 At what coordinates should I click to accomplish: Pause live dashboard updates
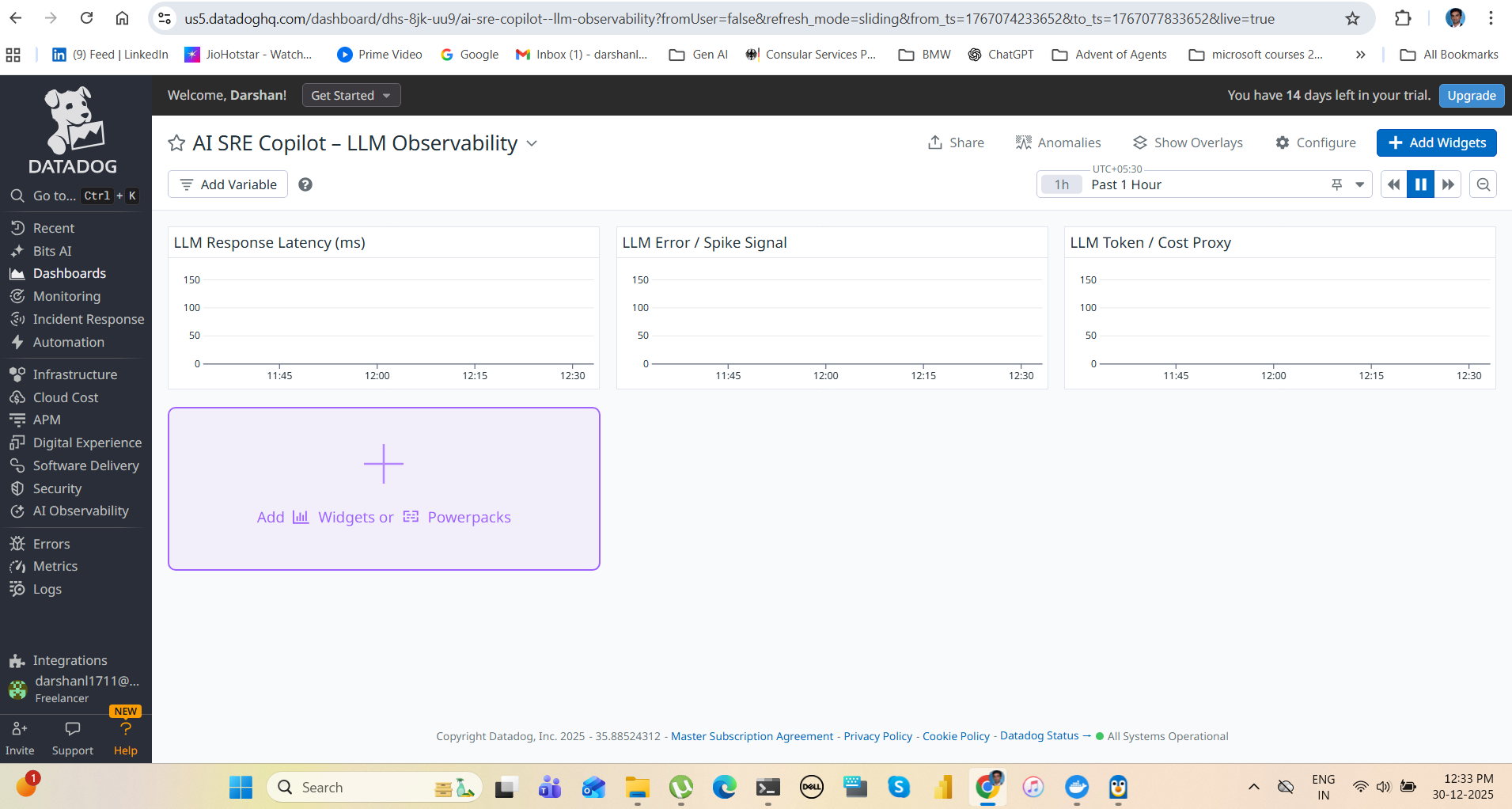pyautogui.click(x=1420, y=184)
